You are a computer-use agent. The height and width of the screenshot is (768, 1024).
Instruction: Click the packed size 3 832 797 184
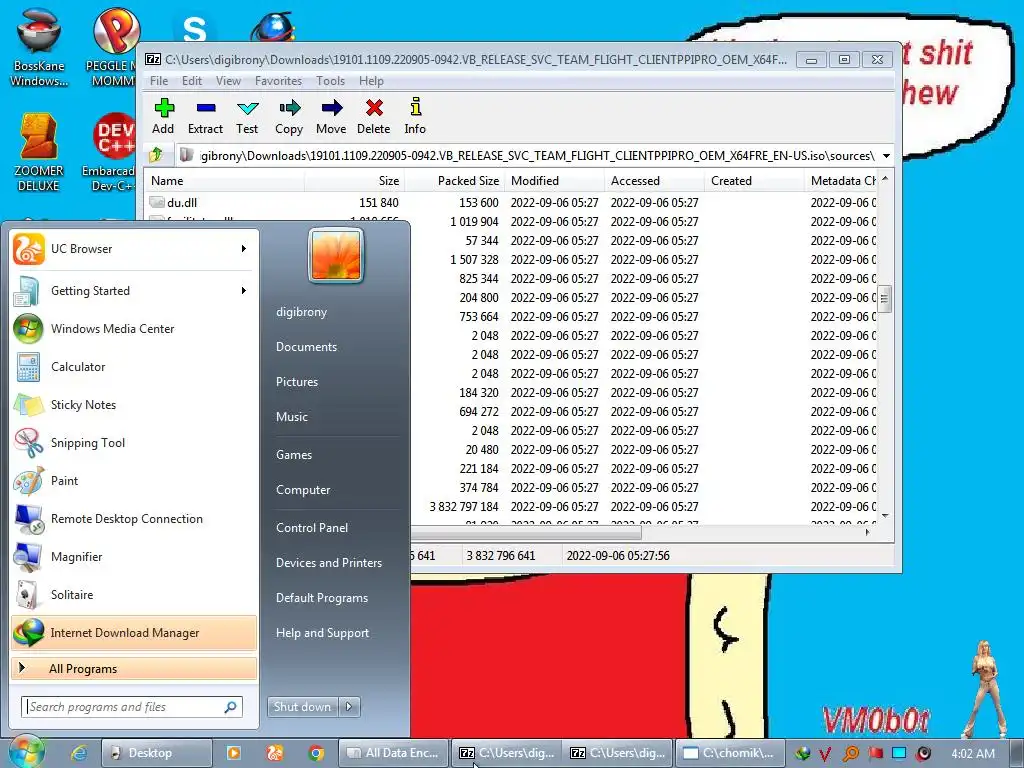click(x=464, y=507)
